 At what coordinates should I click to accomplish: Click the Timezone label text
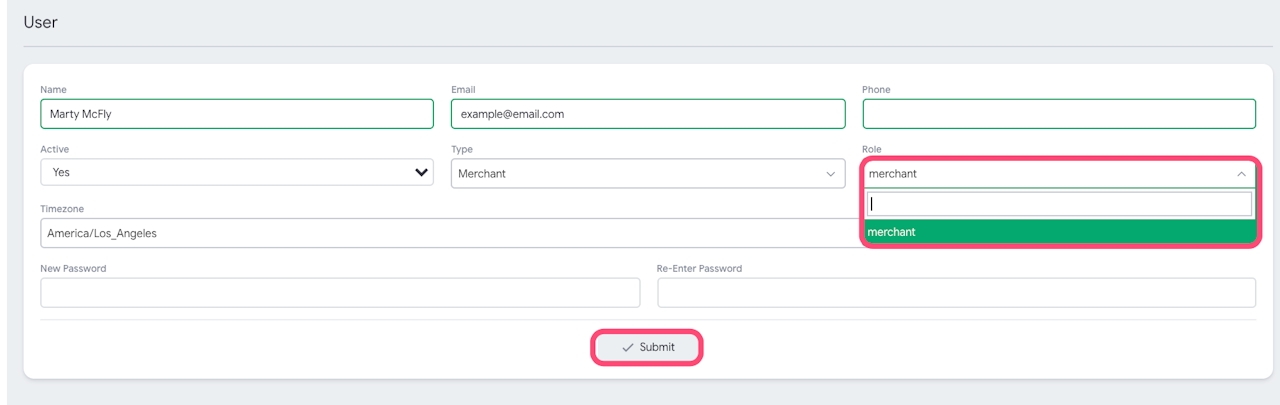[62, 209]
